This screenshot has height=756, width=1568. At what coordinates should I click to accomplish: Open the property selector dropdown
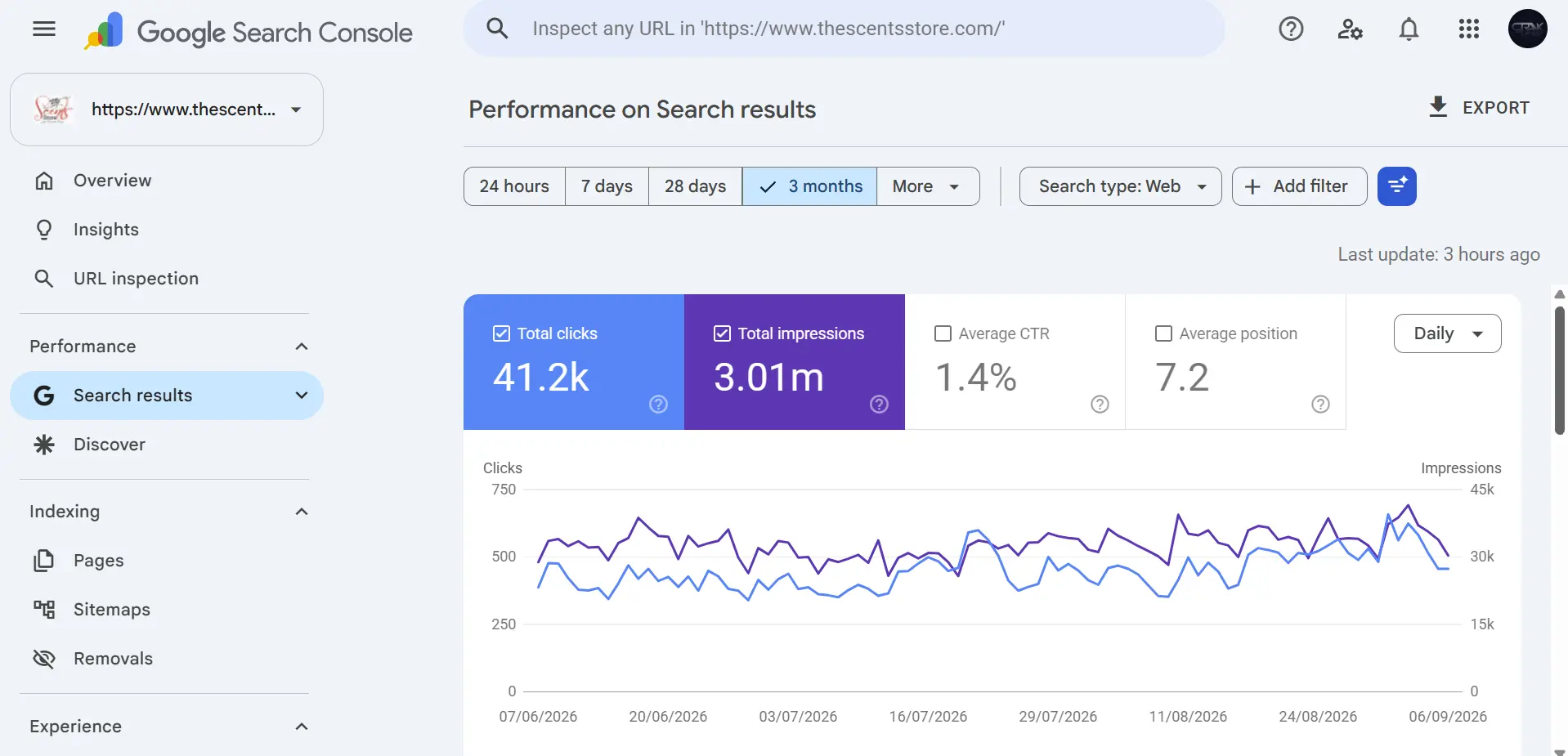pos(167,110)
